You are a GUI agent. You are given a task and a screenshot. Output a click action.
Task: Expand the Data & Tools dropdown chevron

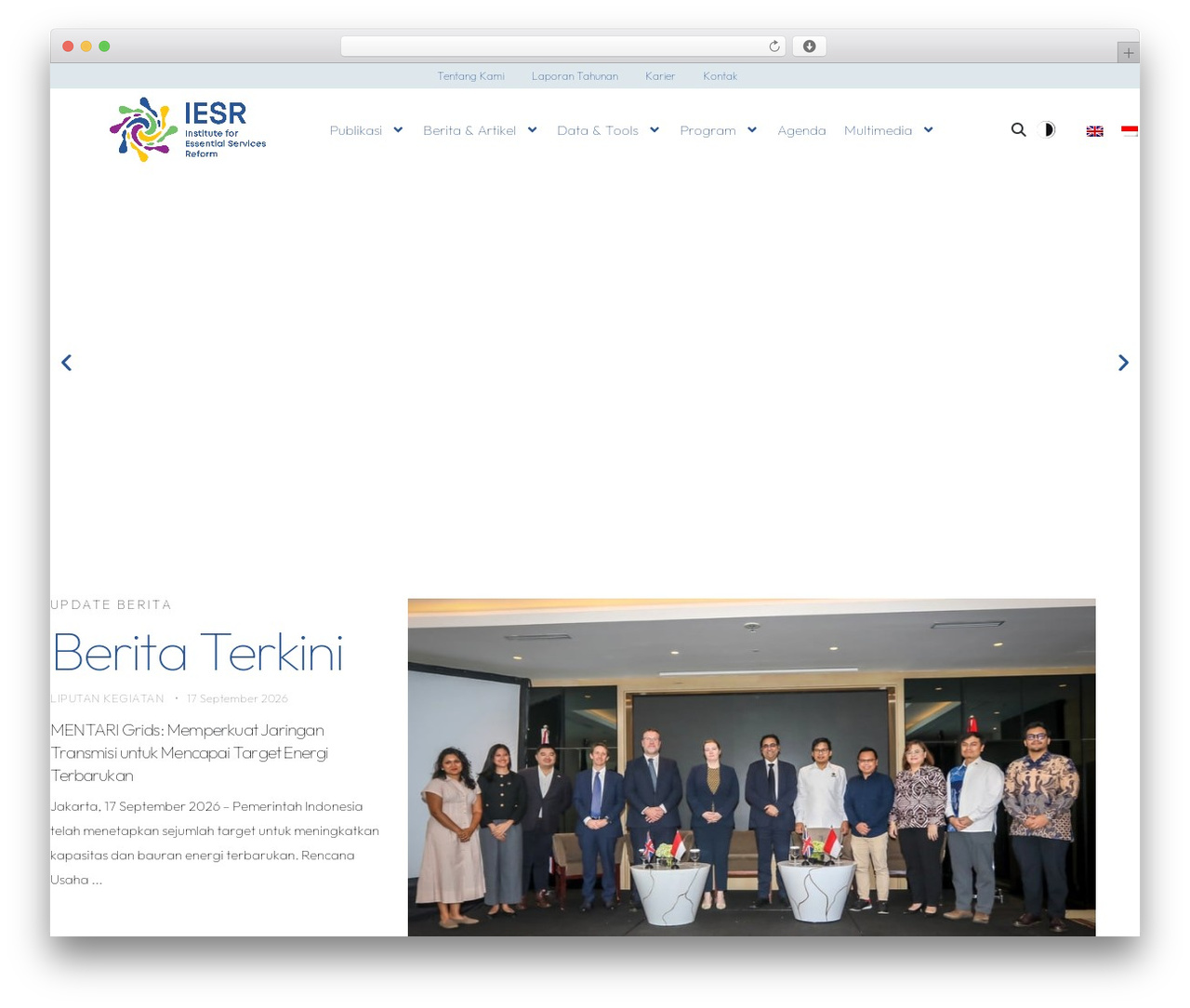point(654,130)
